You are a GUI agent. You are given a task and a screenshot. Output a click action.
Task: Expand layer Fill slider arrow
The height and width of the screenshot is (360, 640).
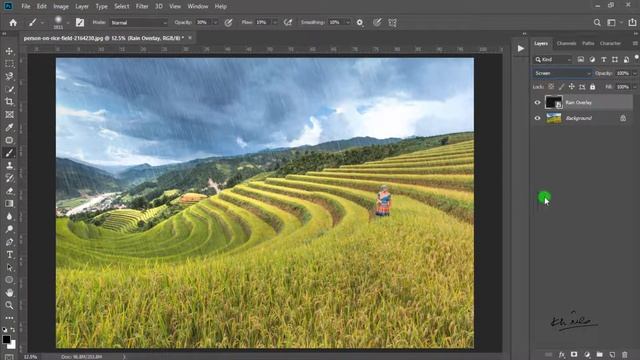(635, 87)
